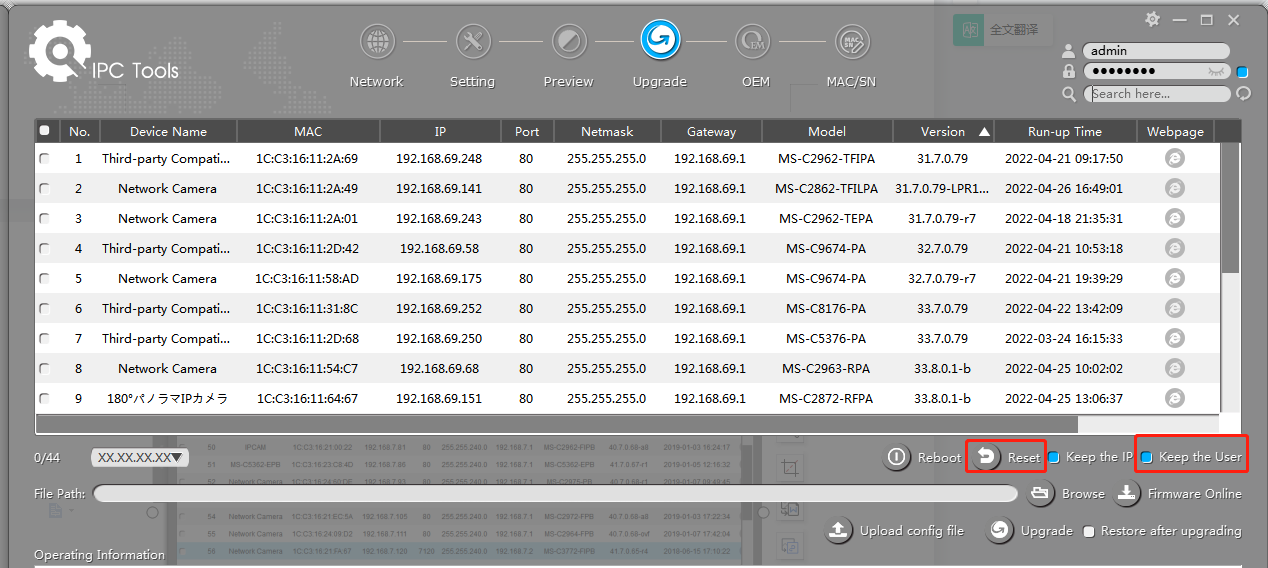Sort devices by Version column
This screenshot has width=1268, height=568.
[x=942, y=131]
